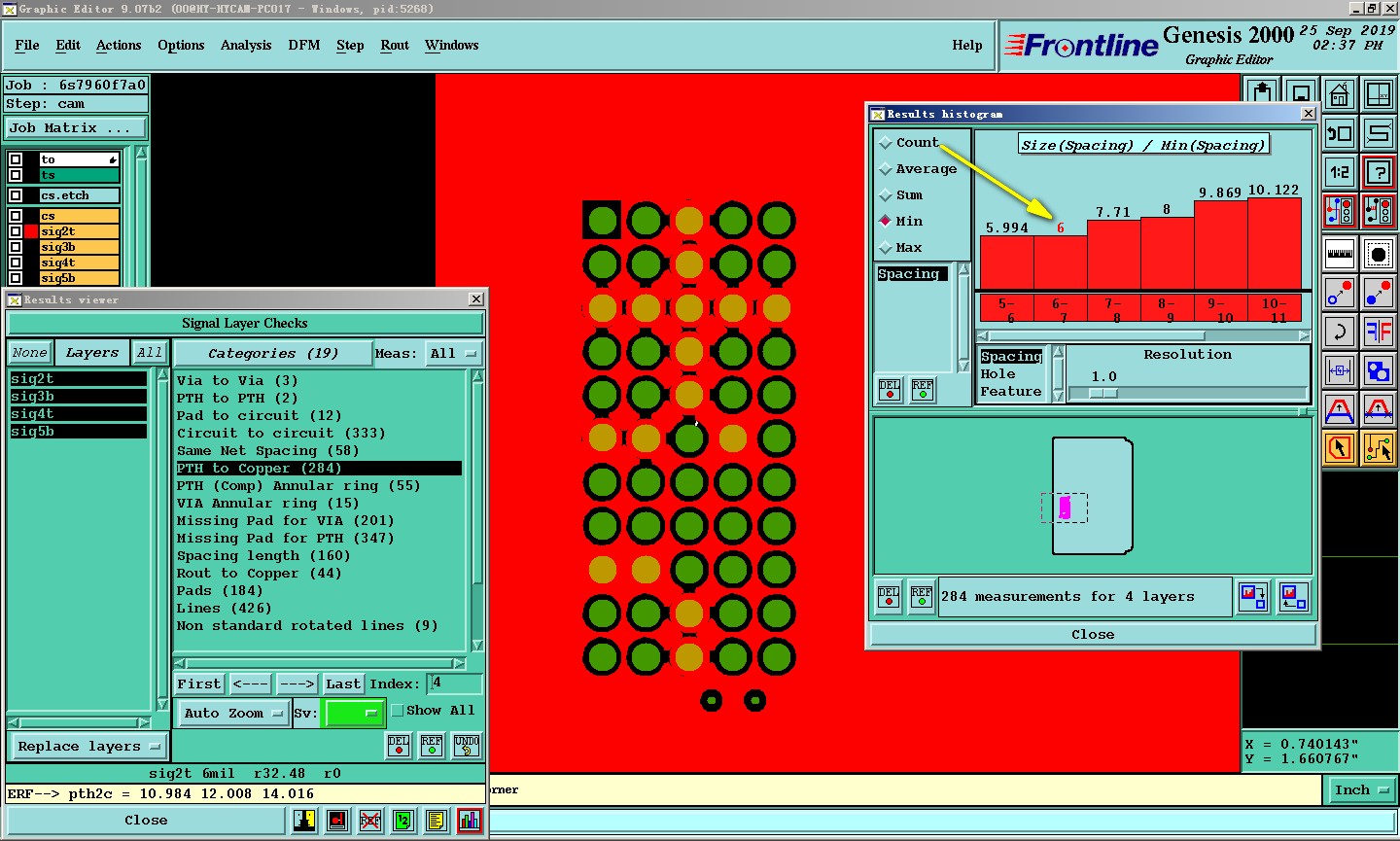The image size is (1400, 841).
Task: Click the overlapping blue shapes icon
Action: 1379,370
